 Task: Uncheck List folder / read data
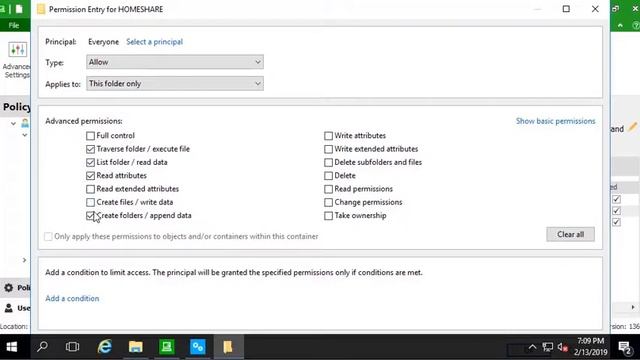[90, 162]
